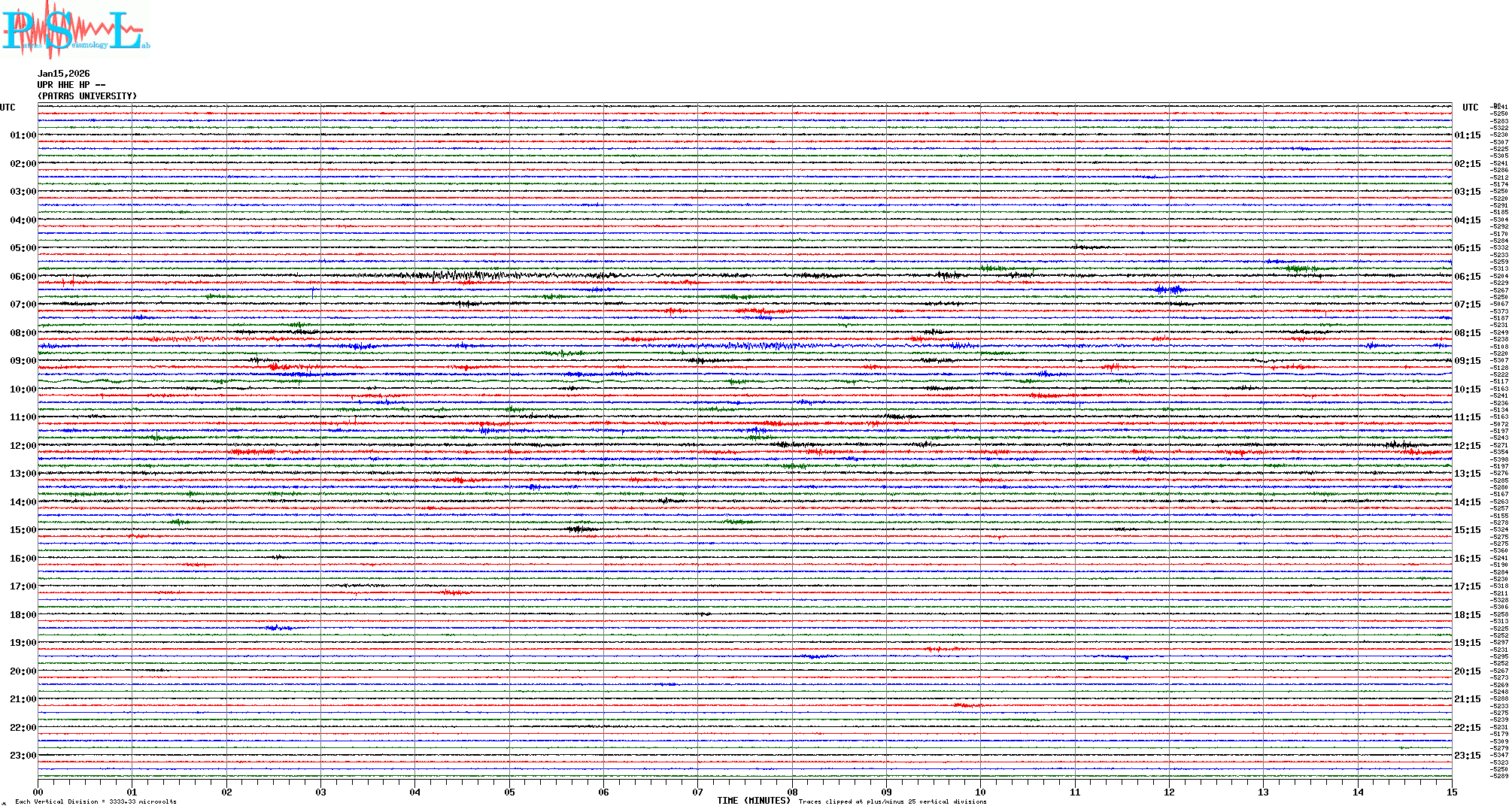Click the 09:15 right time label
This screenshot has height=812, width=1512.
tap(1467, 361)
